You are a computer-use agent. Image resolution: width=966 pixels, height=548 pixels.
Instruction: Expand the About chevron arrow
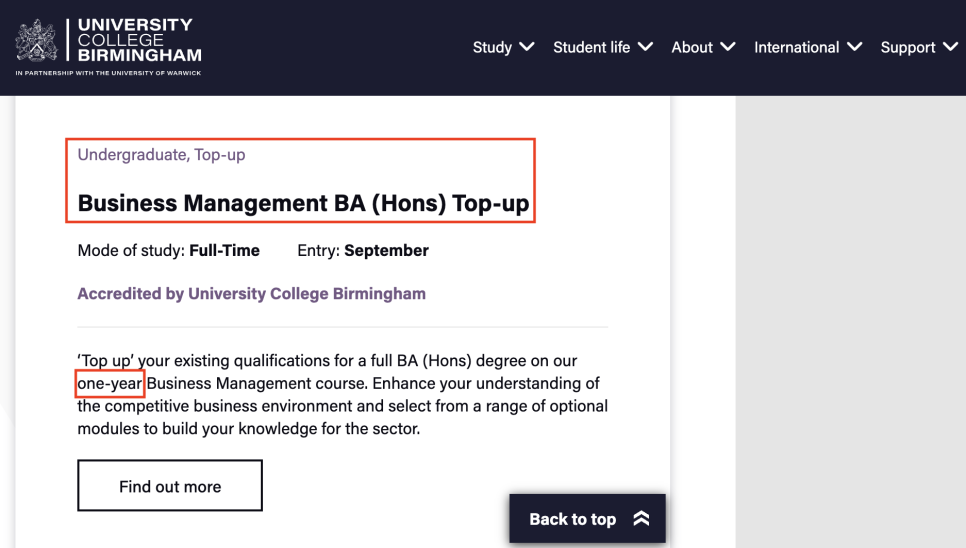point(728,47)
